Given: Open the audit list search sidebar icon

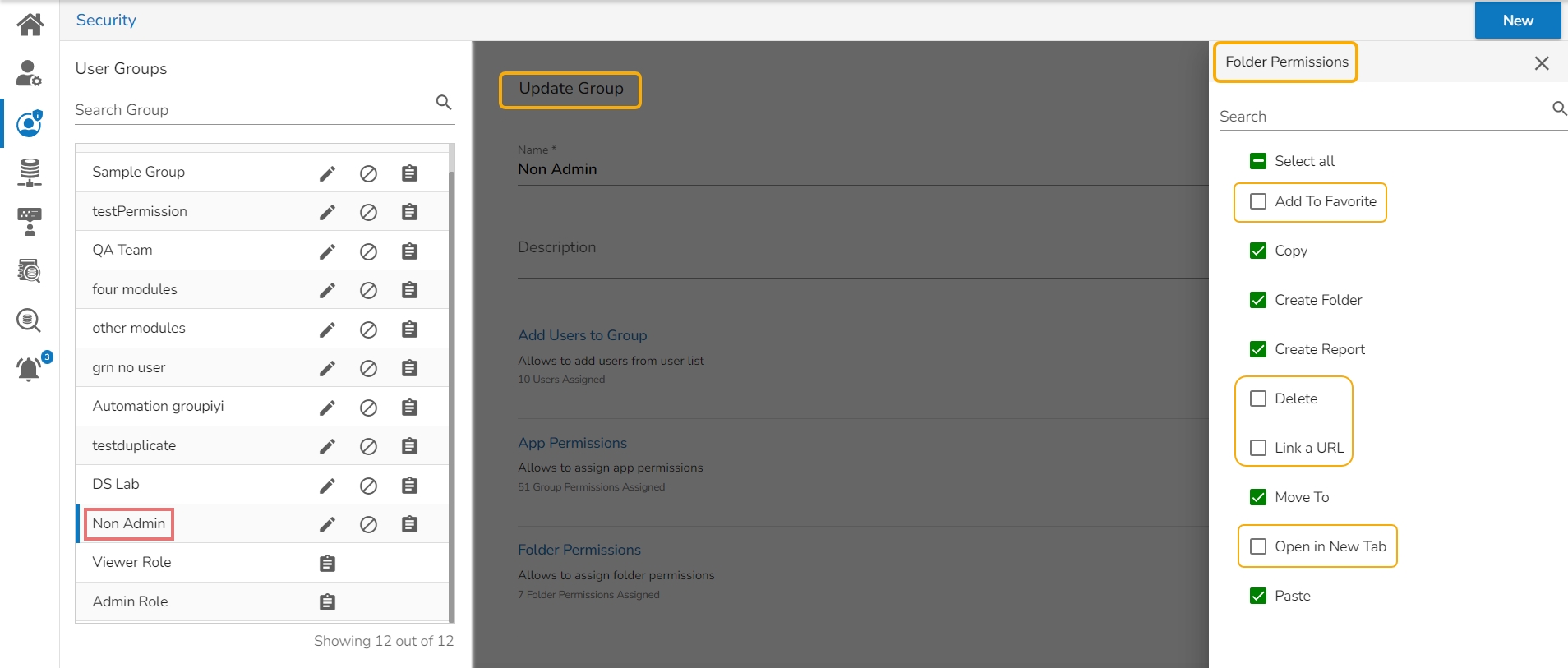Looking at the screenshot, I should [x=30, y=270].
